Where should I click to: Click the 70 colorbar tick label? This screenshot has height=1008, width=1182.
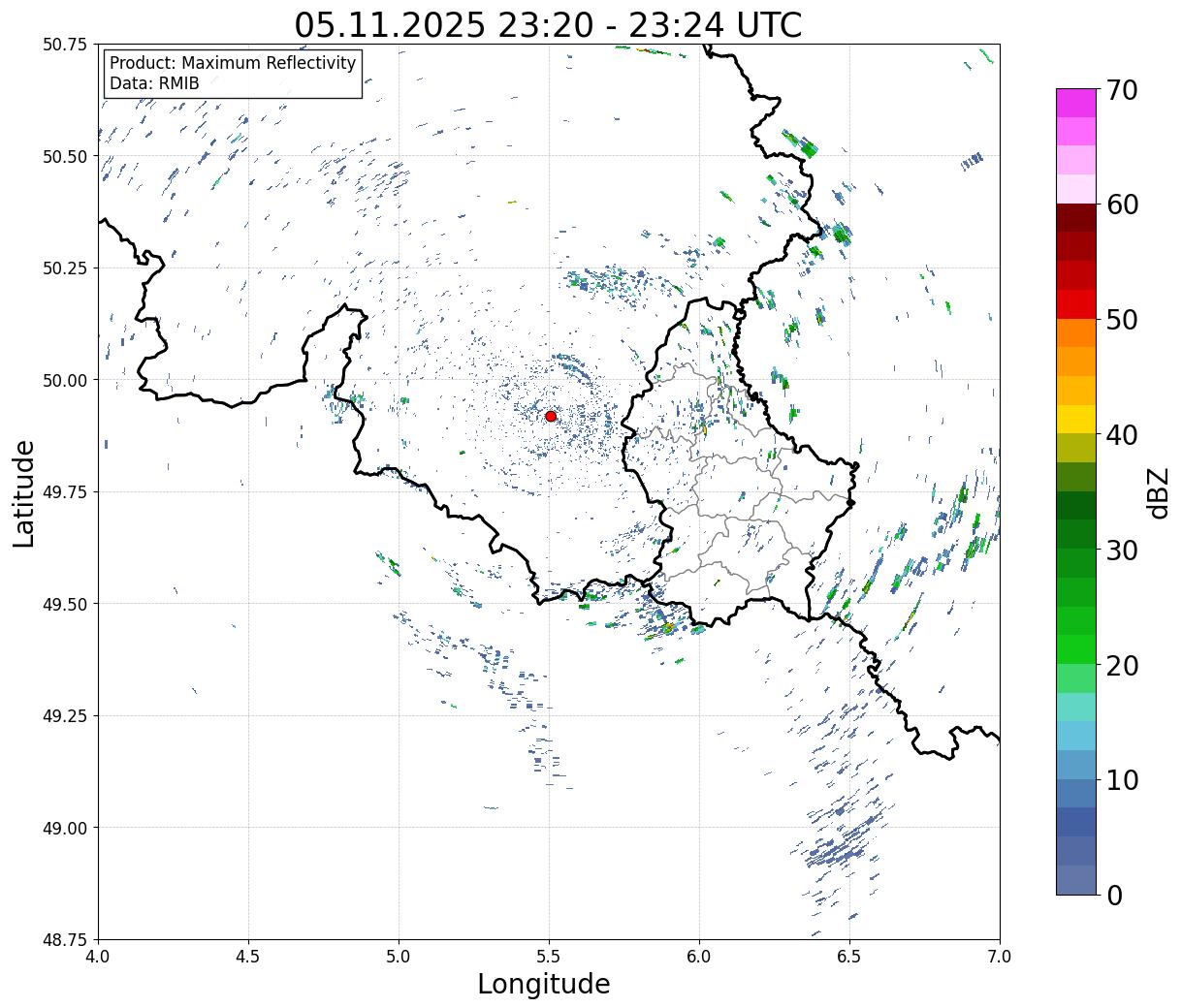[x=1121, y=90]
